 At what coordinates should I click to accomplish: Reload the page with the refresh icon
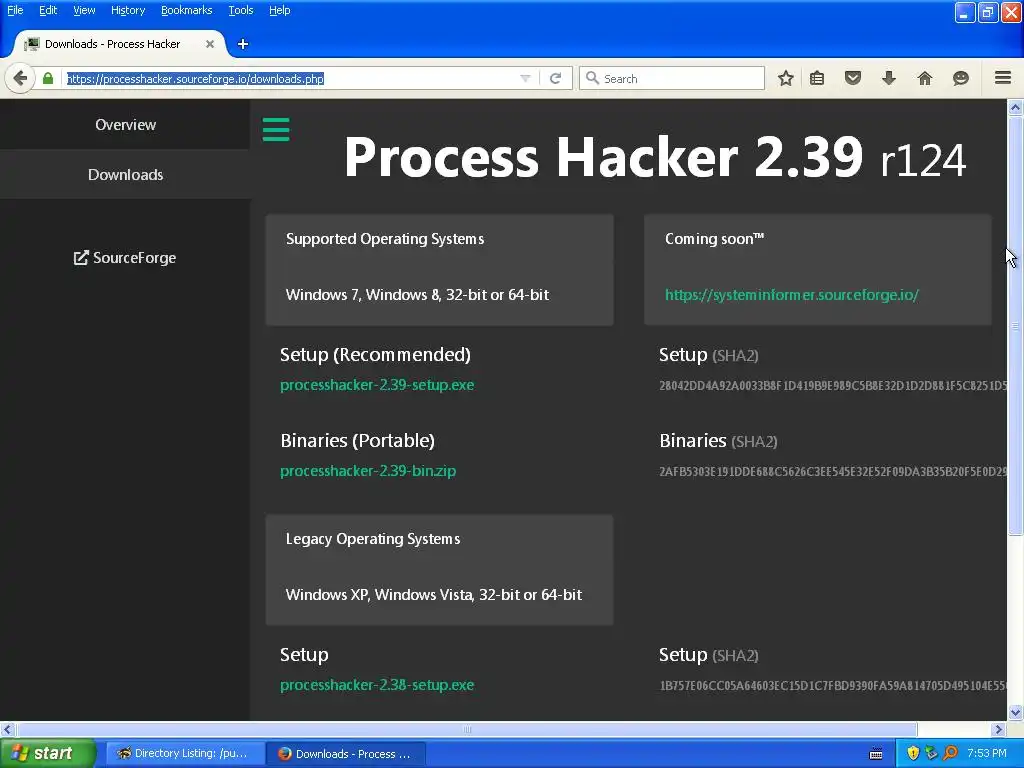pos(556,78)
